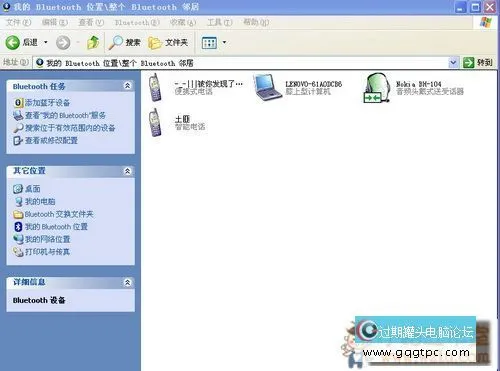Screen dimensions: 500x371
Task: Click 添加蓝牙设备 link
Action: tap(47, 103)
